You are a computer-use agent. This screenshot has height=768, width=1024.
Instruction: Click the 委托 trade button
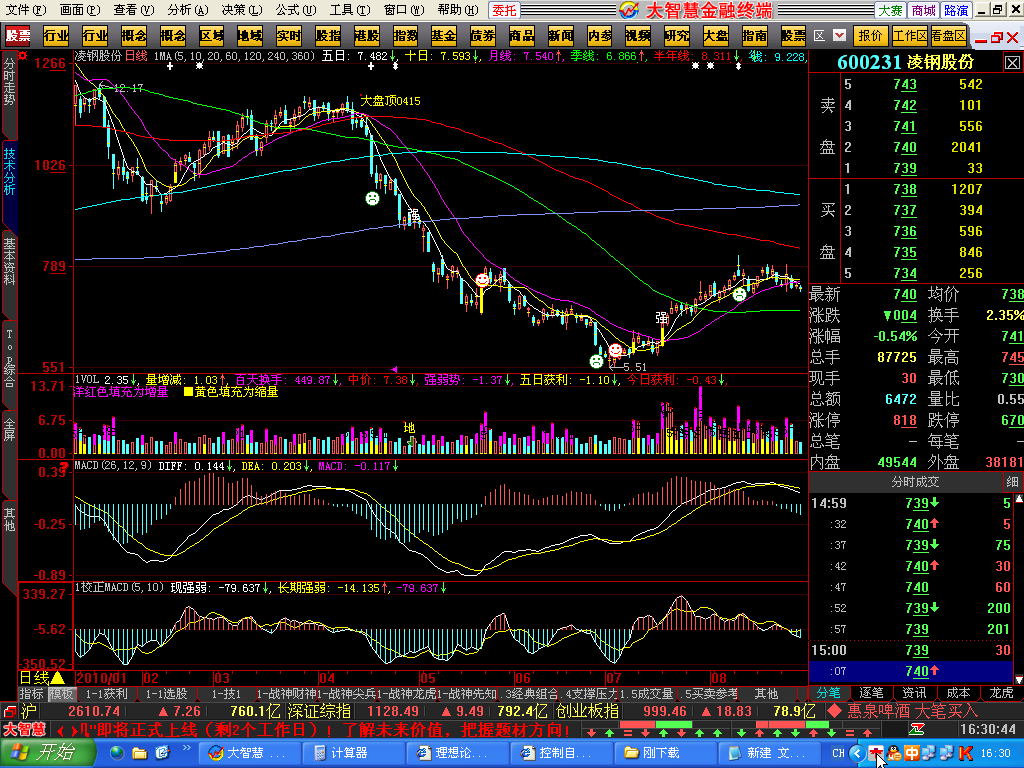[504, 10]
